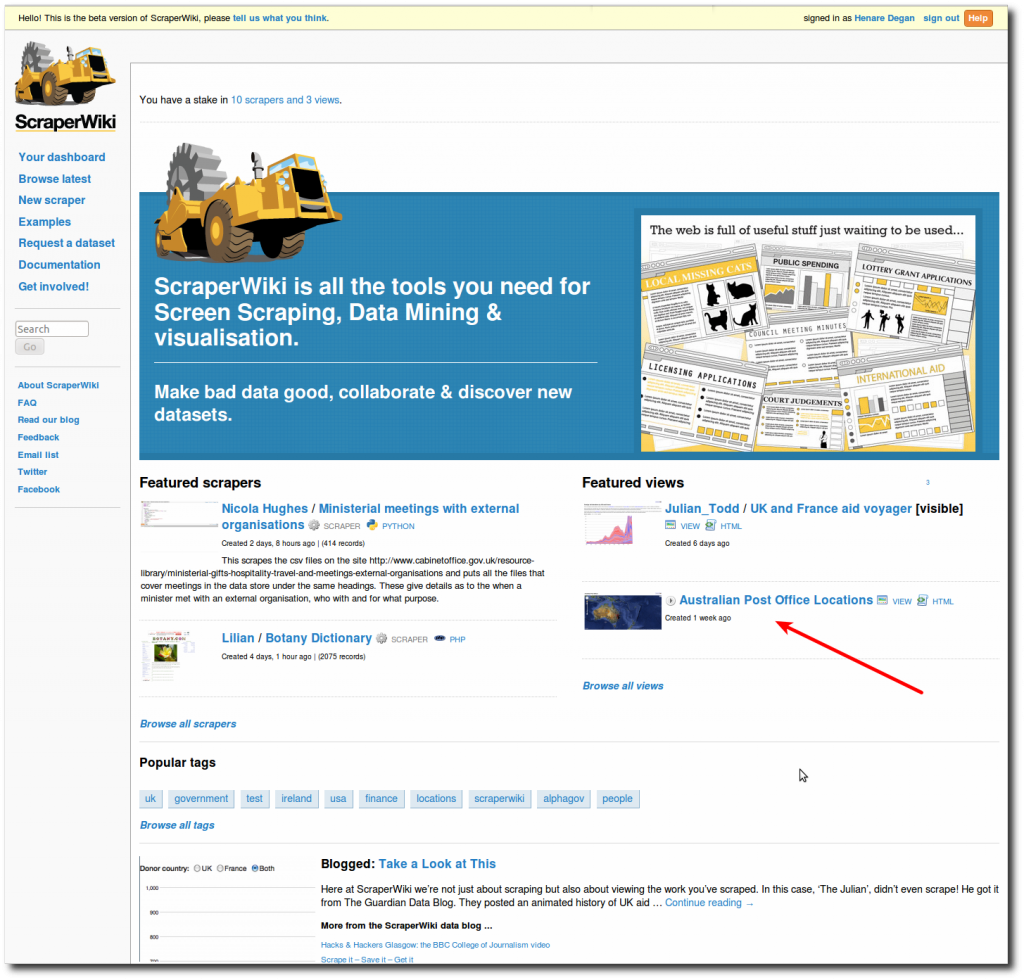Select the scraperwiki tag
This screenshot has height=980, width=1024.
point(500,800)
